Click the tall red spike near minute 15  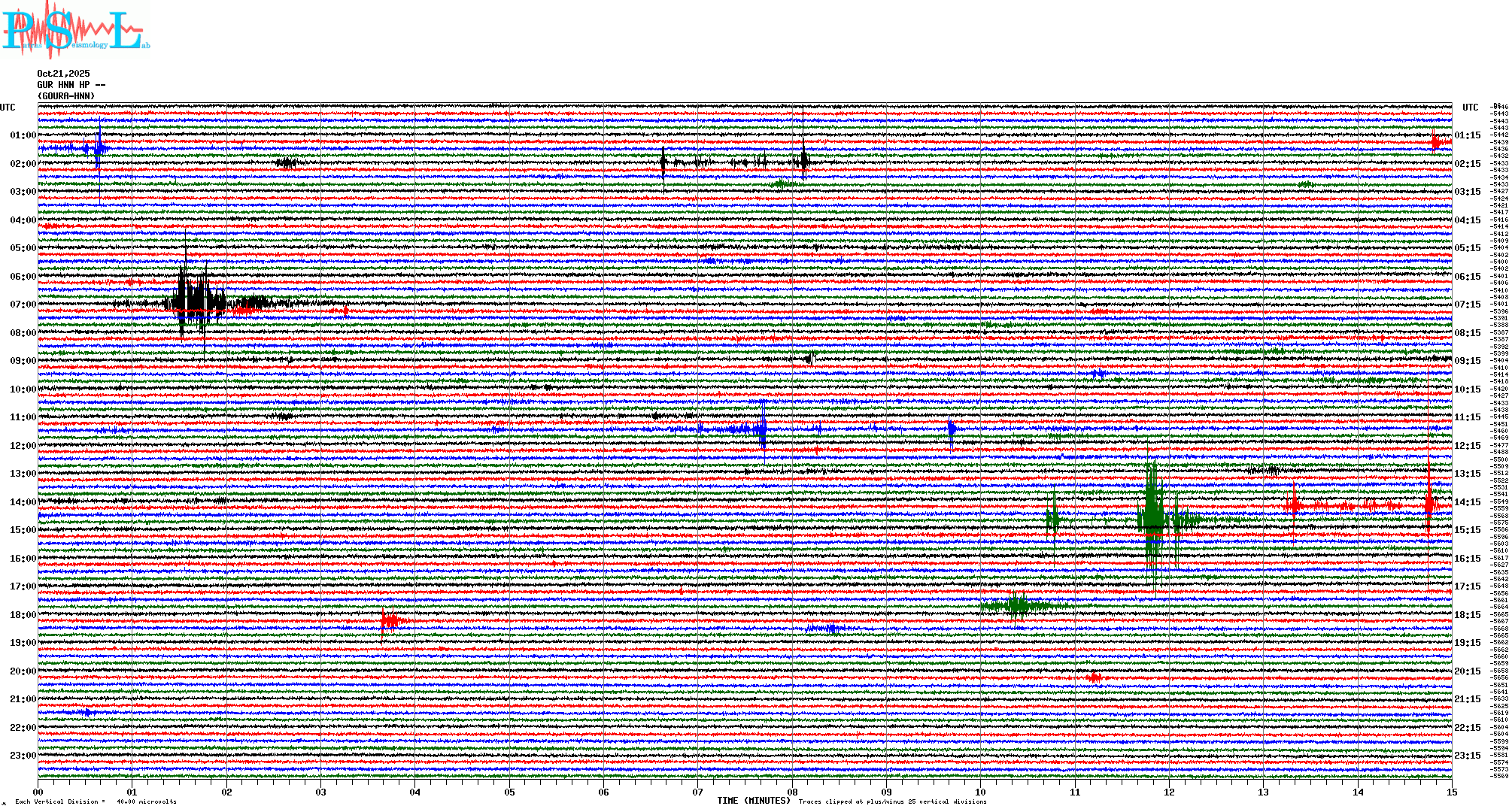[1429, 504]
